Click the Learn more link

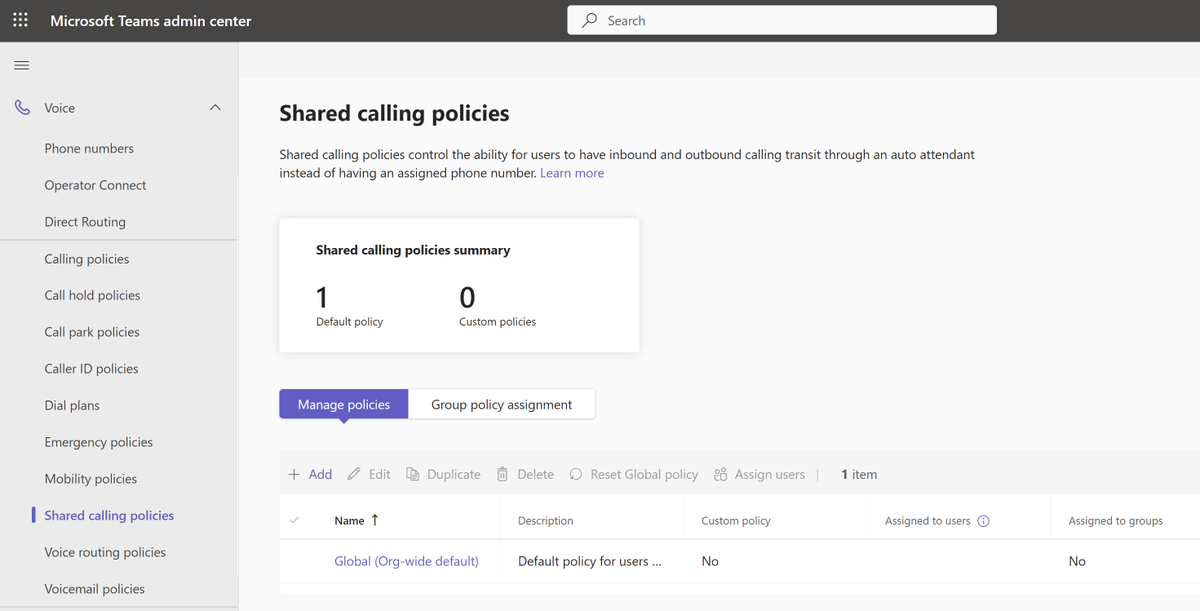(572, 173)
